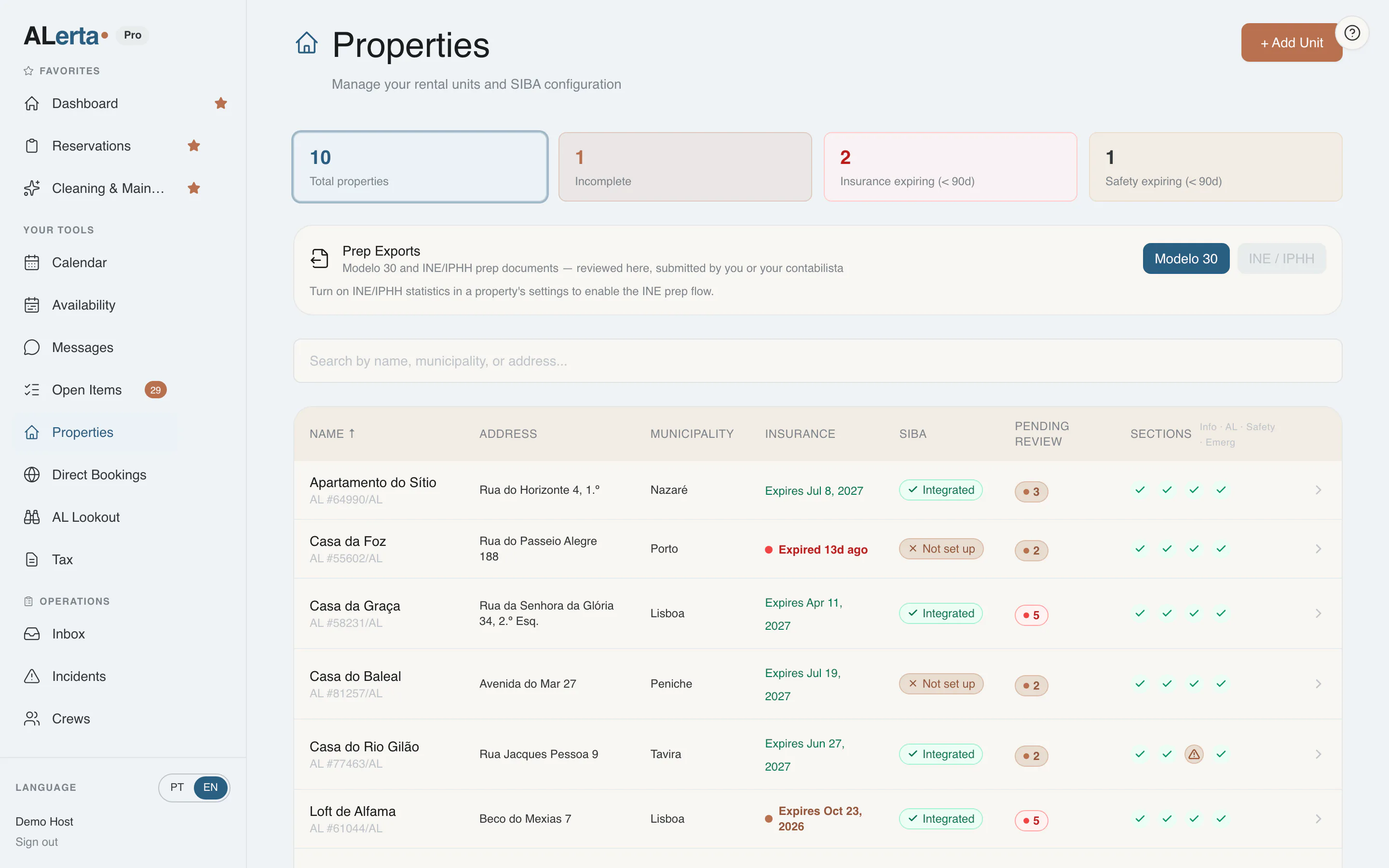Click the Messages speech bubble icon

click(32, 347)
